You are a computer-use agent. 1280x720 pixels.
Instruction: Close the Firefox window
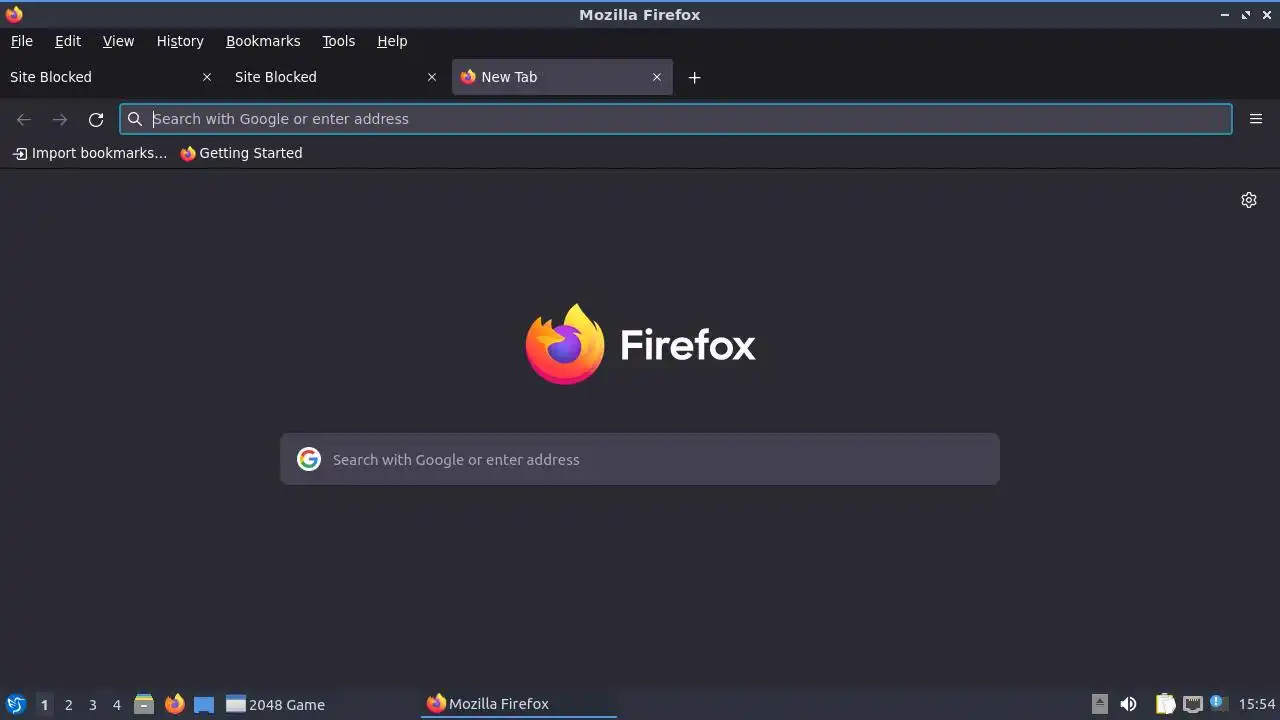(1266, 15)
